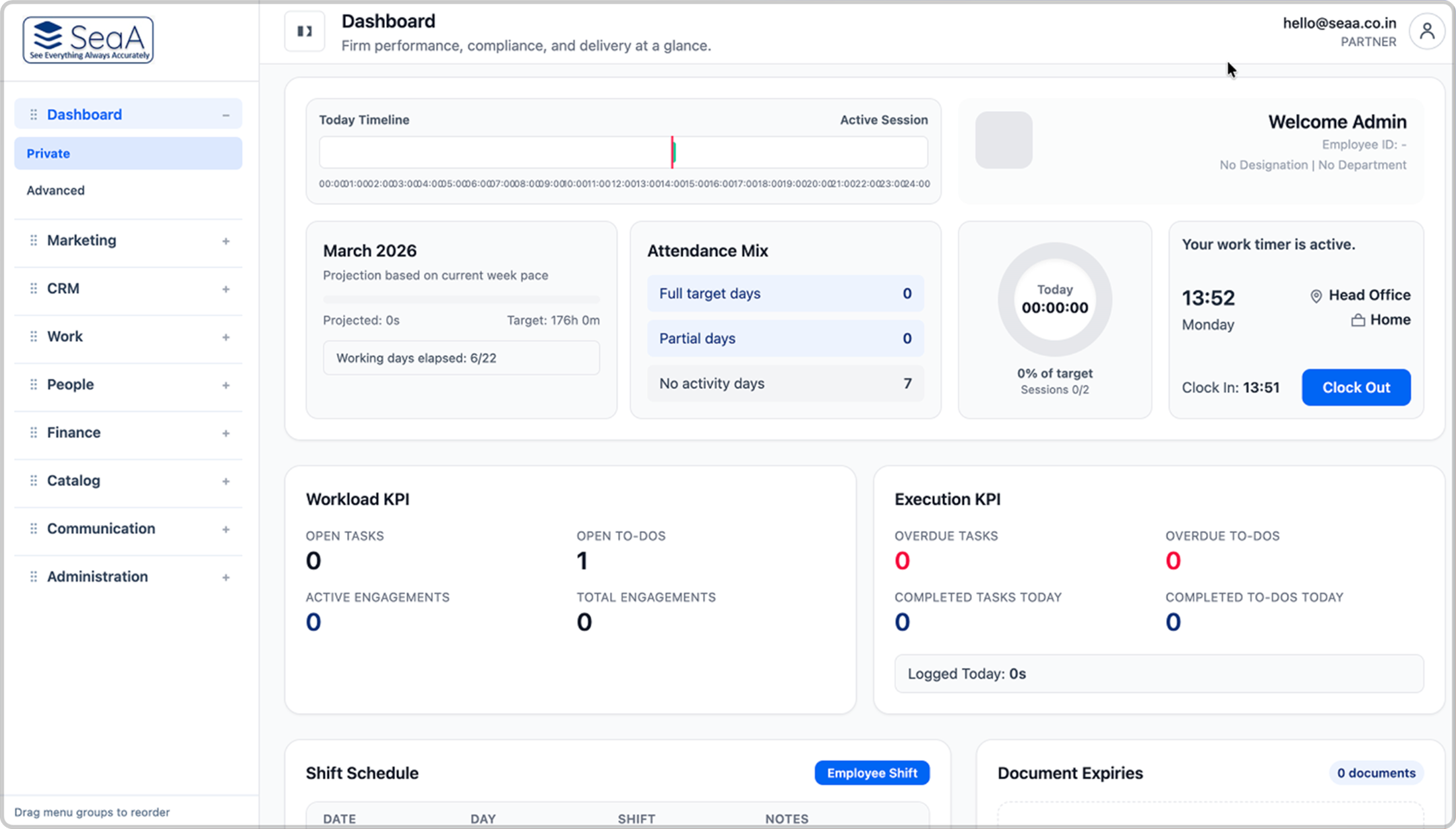
Task: Expand the Communication menu group
Action: (x=226, y=529)
